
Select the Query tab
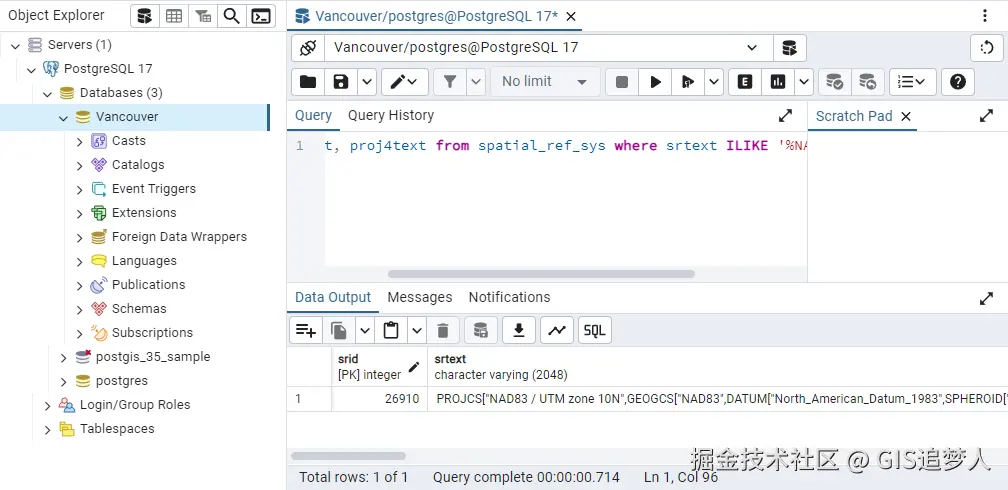point(313,116)
